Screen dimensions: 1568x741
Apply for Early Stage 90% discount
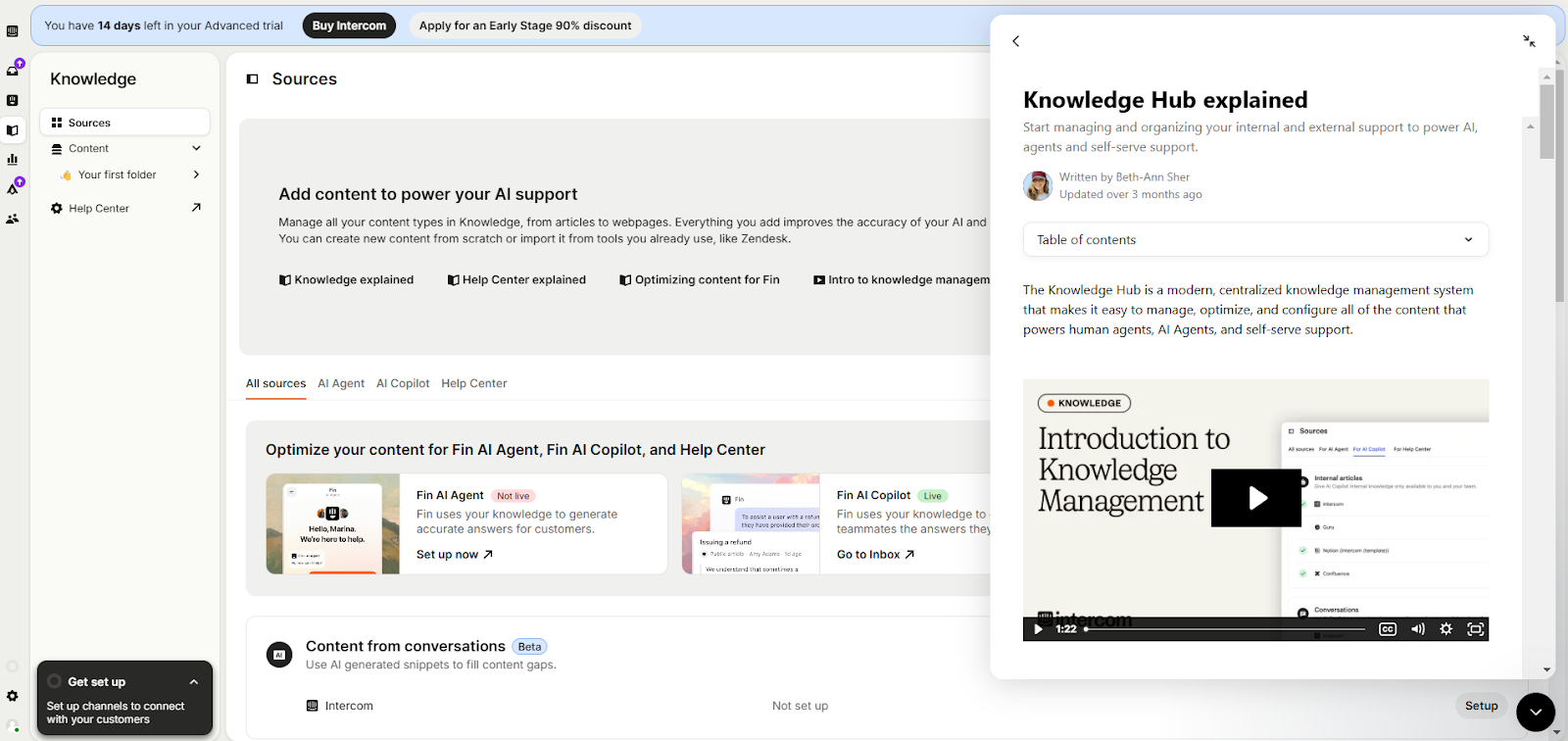point(525,25)
